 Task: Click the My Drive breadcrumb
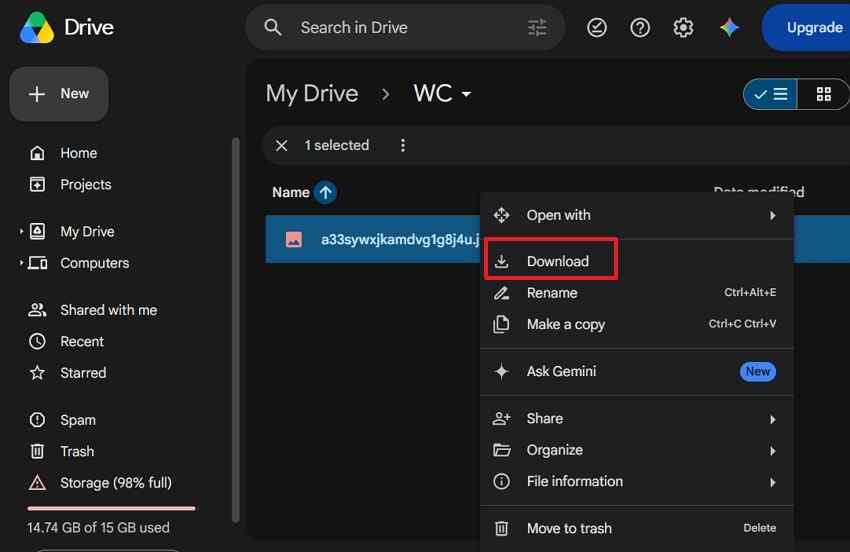[x=312, y=94]
